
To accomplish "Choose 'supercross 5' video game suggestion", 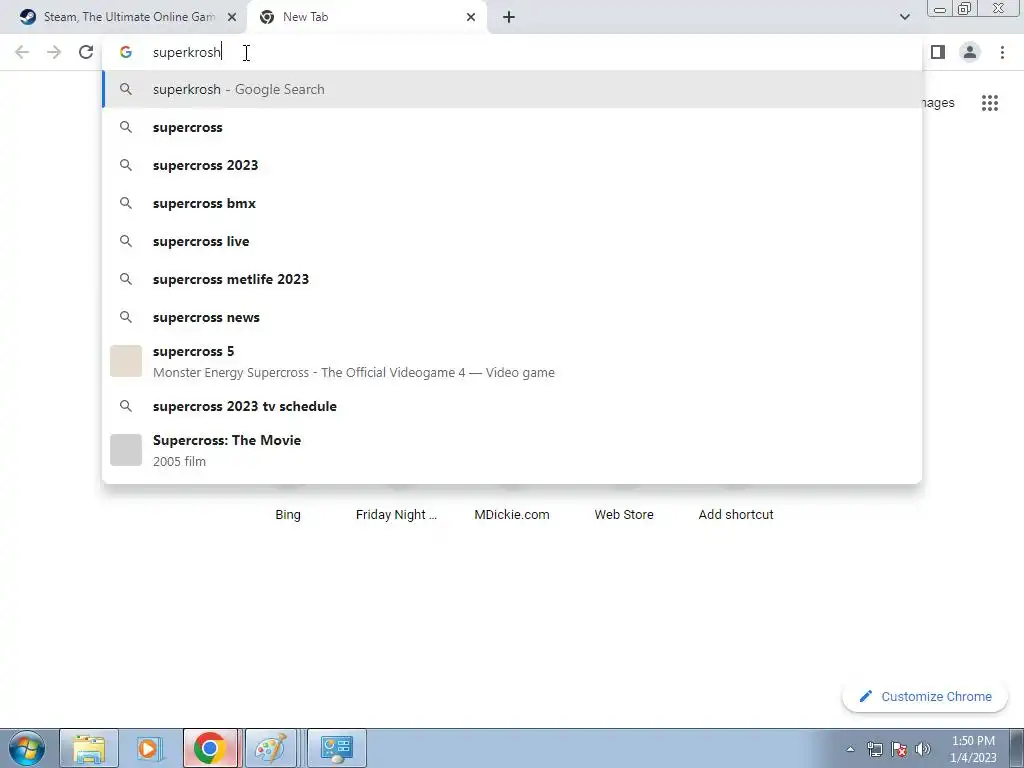I will pos(512,361).
